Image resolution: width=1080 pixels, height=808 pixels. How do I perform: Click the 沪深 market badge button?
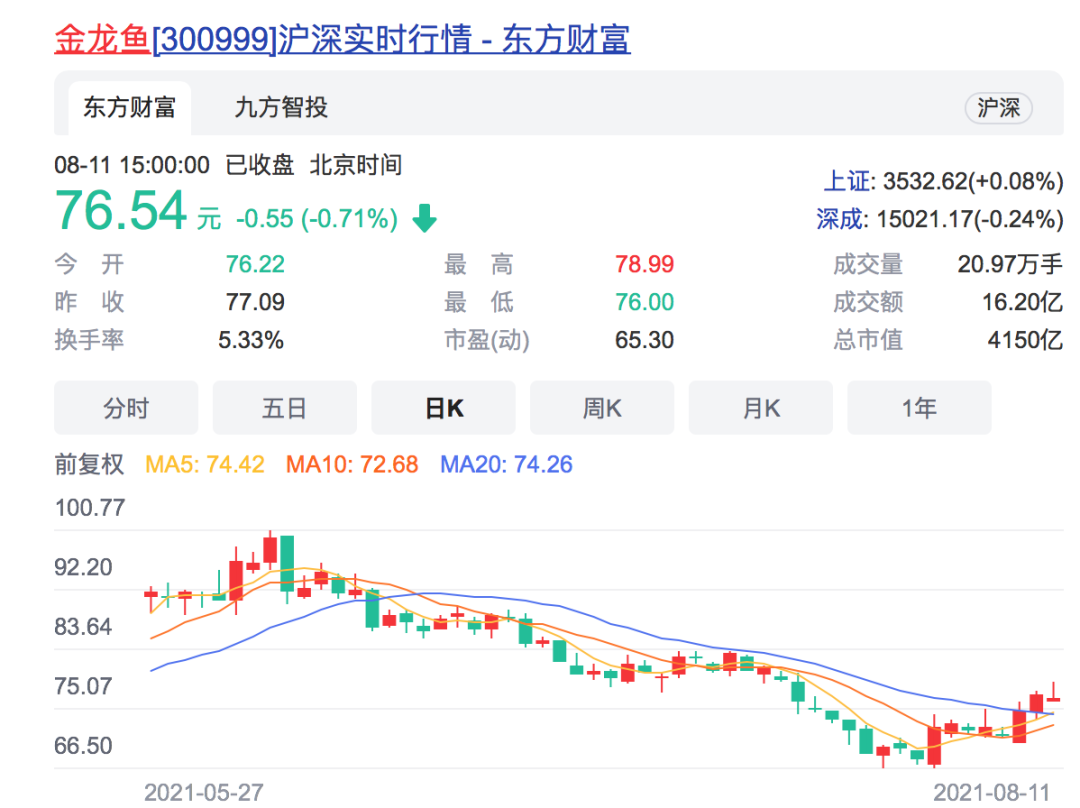click(x=998, y=108)
